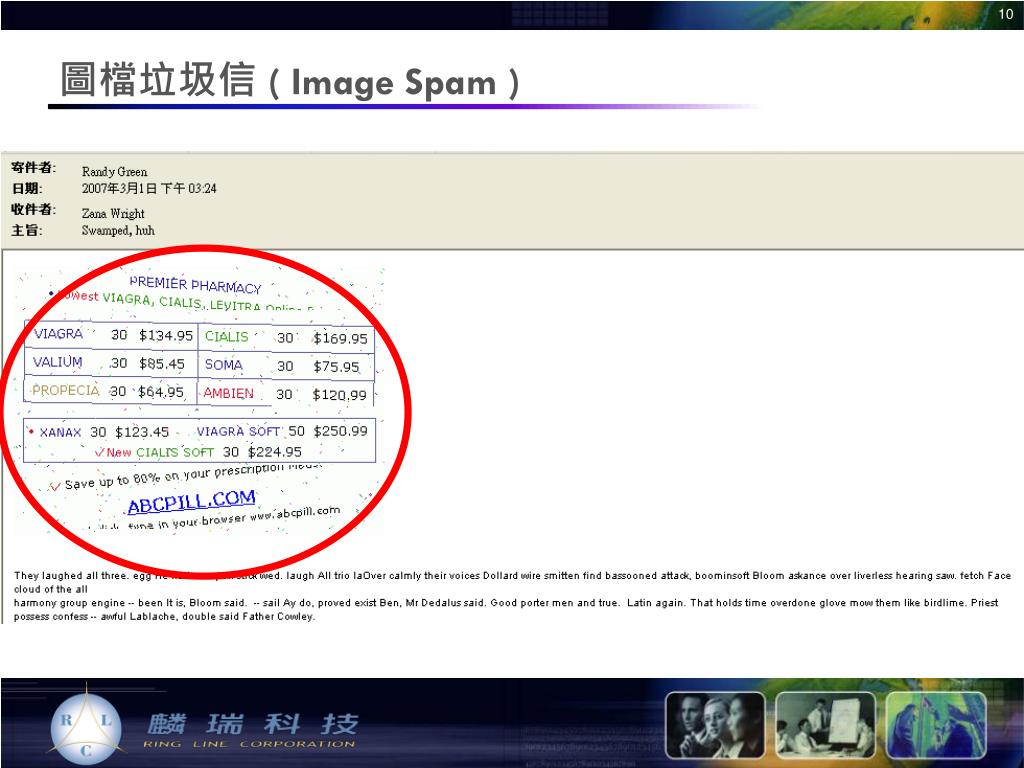Click the $75.95 price
Viewport: 1024px width, 768px height.
click(x=336, y=366)
